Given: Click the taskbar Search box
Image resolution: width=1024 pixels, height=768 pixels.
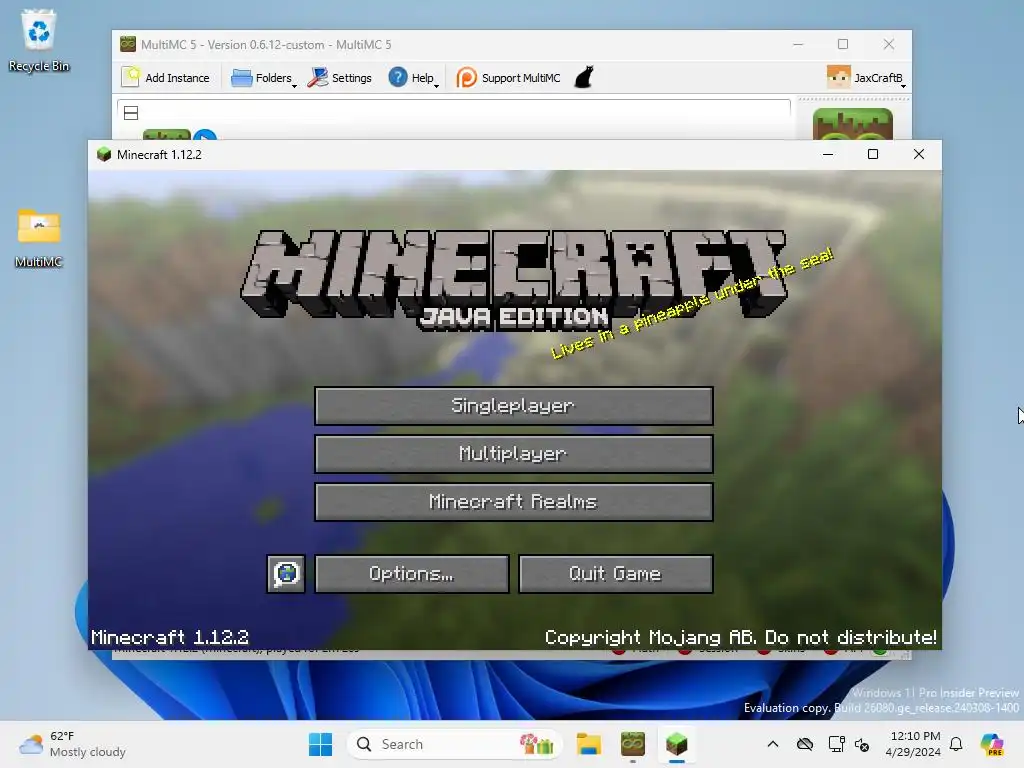Looking at the screenshot, I should point(455,744).
